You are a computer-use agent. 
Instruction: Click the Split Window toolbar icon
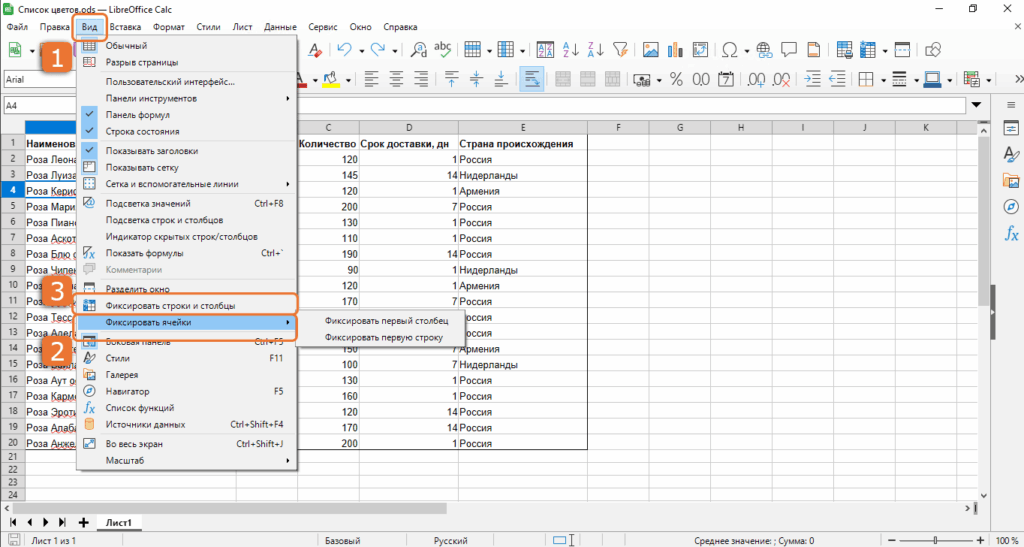tap(902, 50)
